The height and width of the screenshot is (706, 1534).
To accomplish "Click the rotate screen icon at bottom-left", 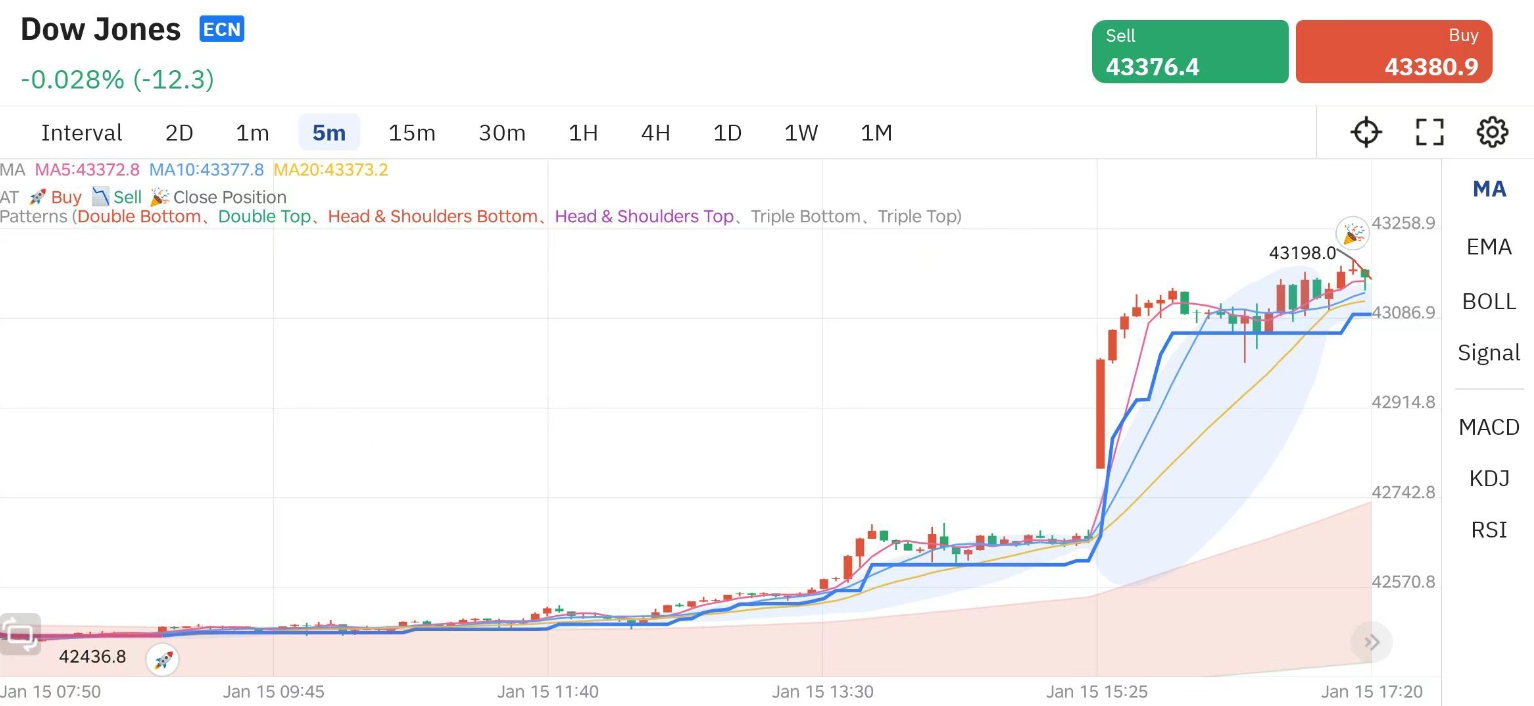I will tap(20, 633).
